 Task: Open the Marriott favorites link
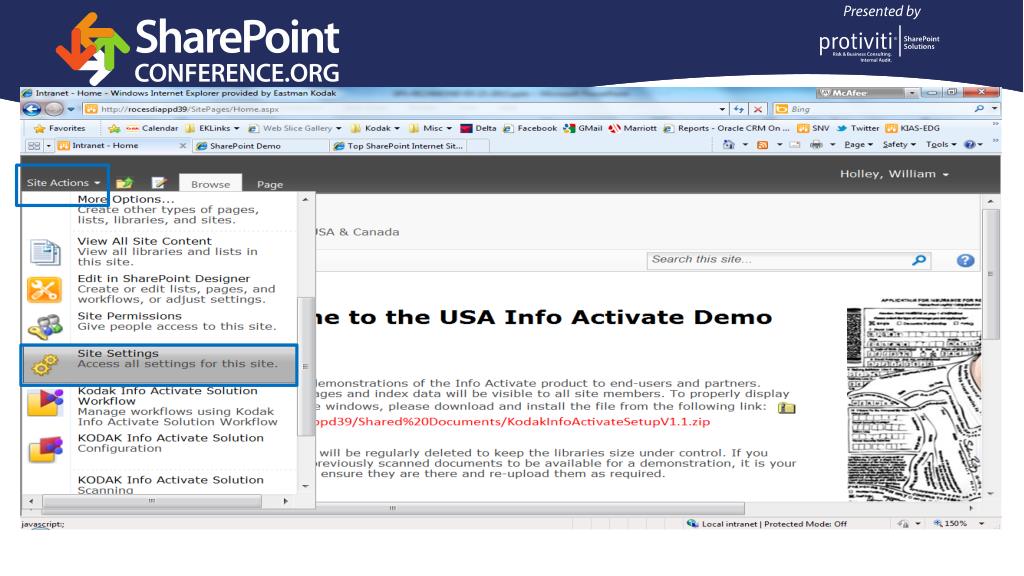tap(632, 128)
